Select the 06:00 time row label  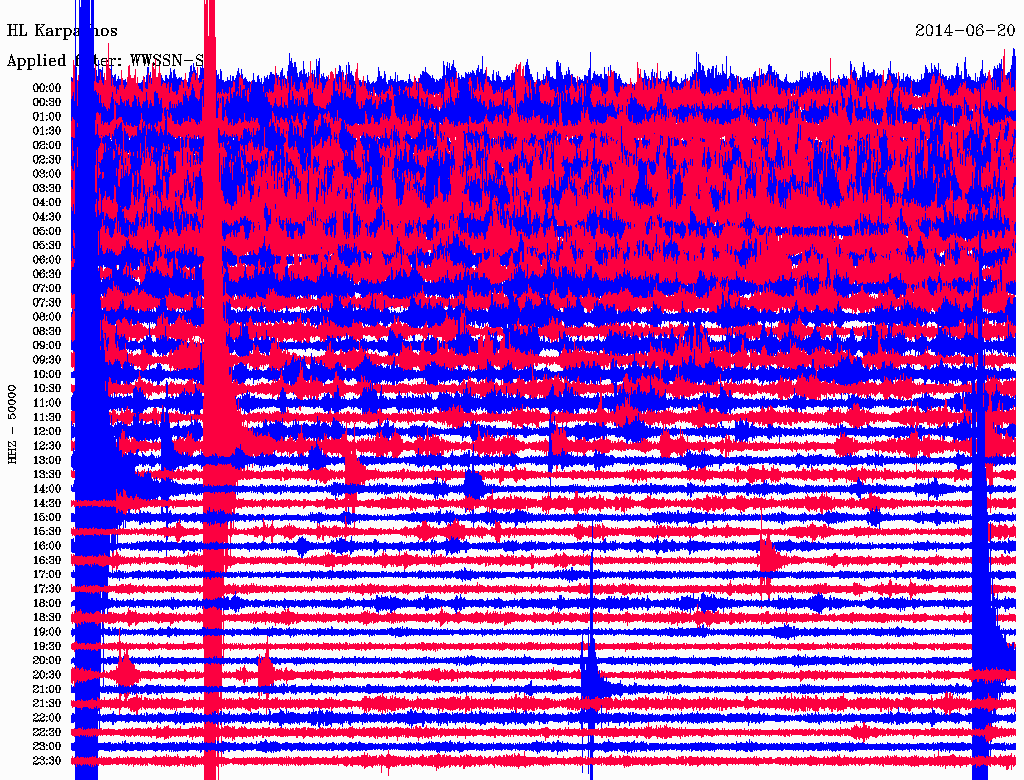tap(47, 260)
